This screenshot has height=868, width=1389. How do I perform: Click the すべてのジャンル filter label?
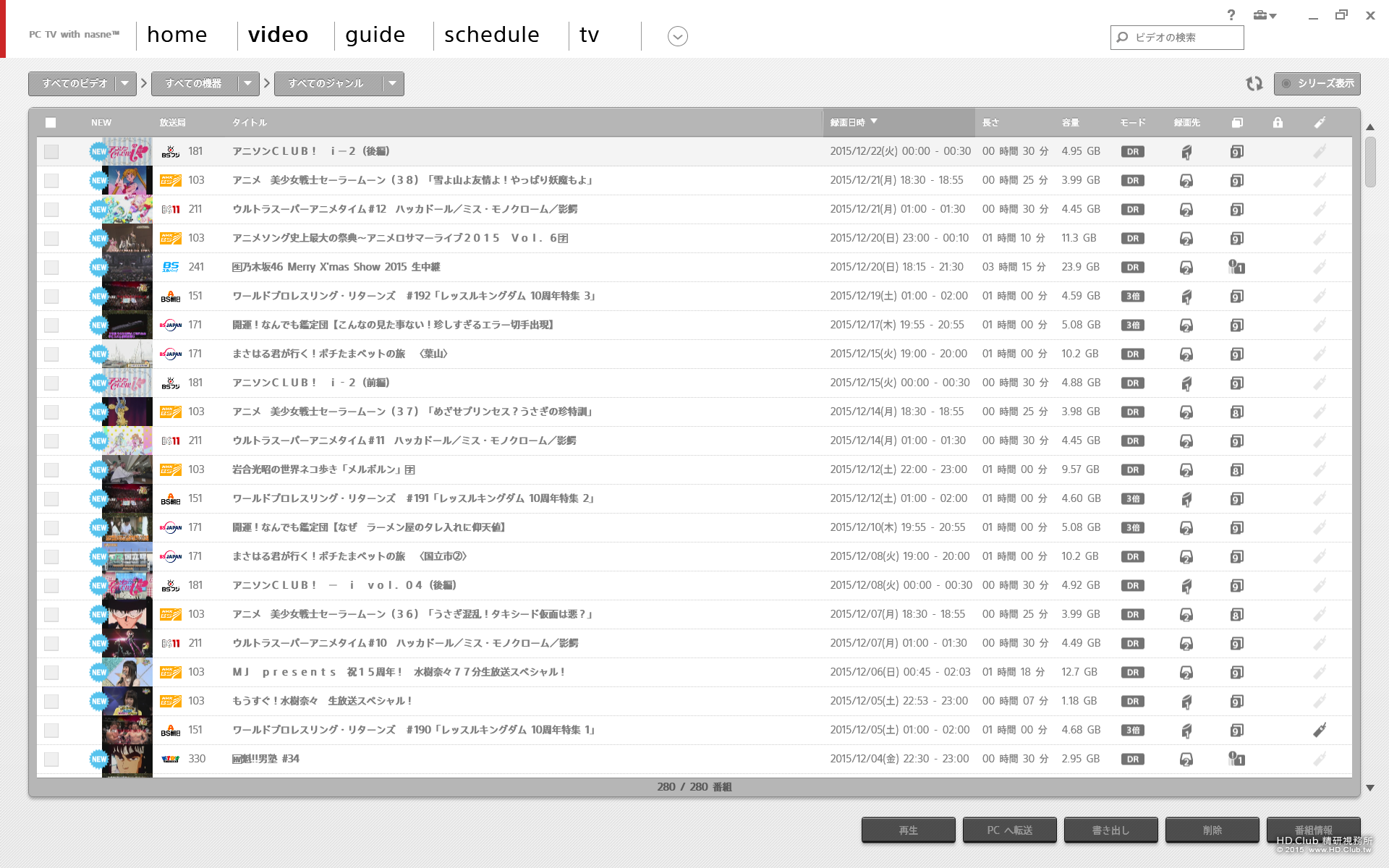(326, 84)
